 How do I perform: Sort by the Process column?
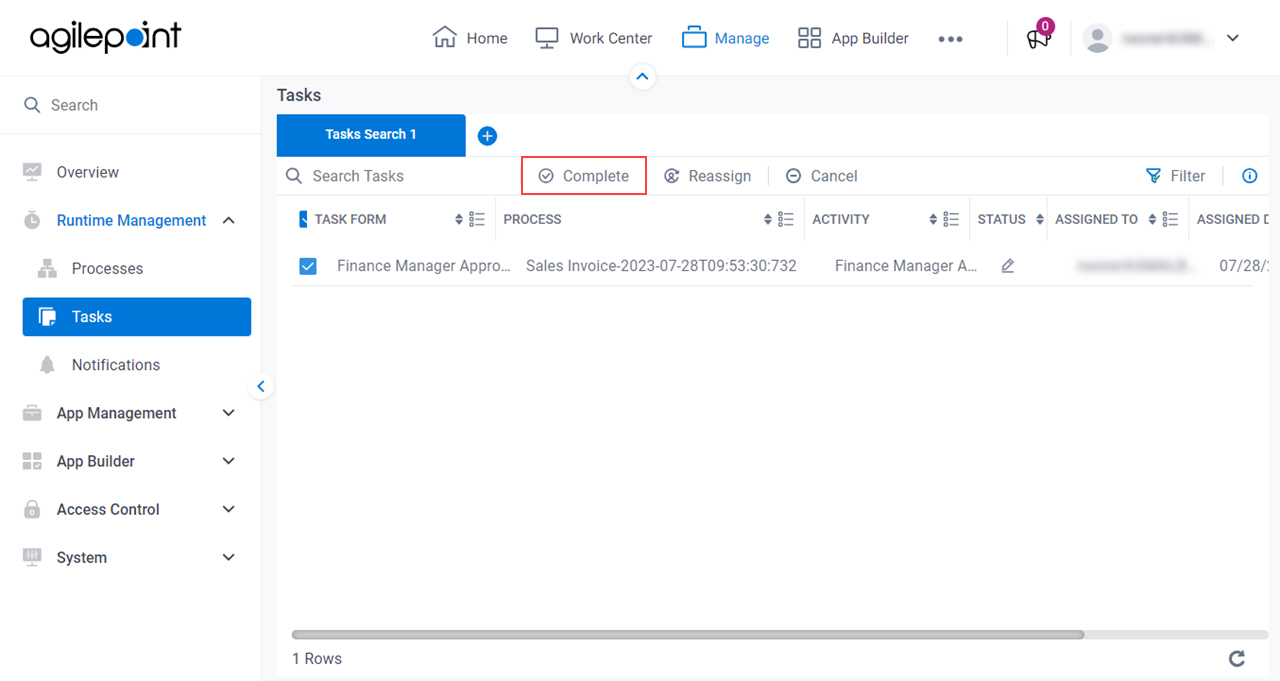point(768,219)
